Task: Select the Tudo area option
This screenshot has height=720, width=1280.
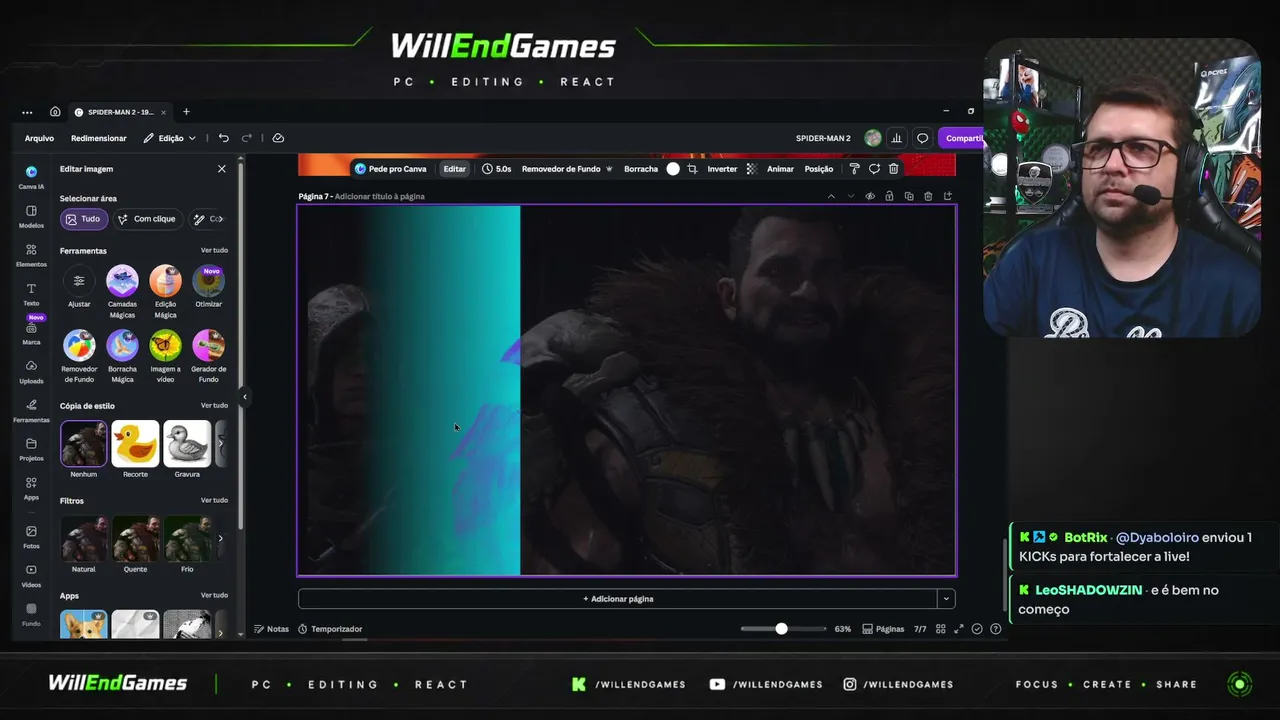Action: pyautogui.click(x=84, y=219)
